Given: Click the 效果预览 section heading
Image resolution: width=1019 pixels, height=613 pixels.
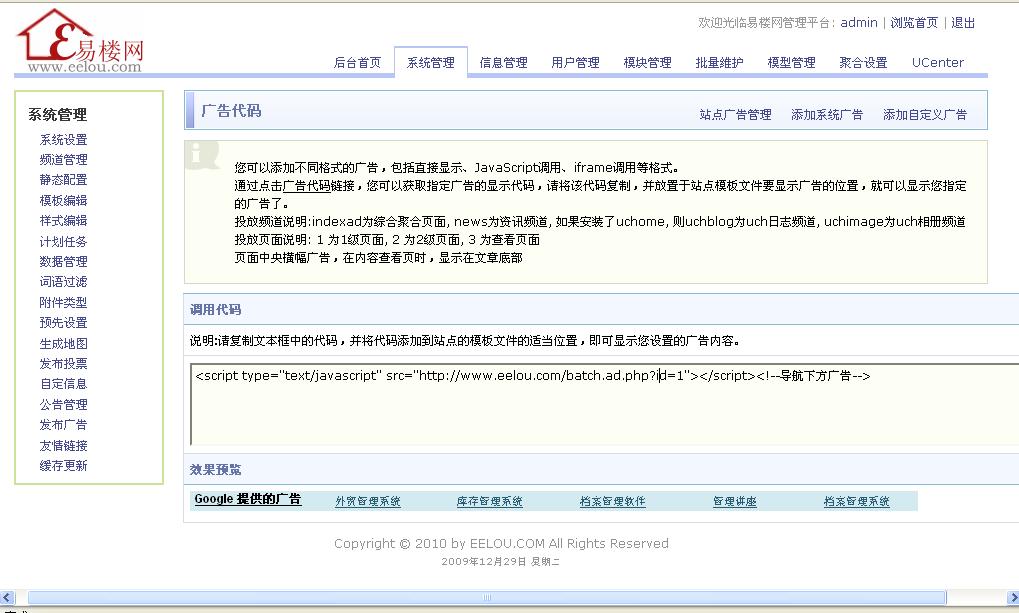Looking at the screenshot, I should pyautogui.click(x=215, y=469).
